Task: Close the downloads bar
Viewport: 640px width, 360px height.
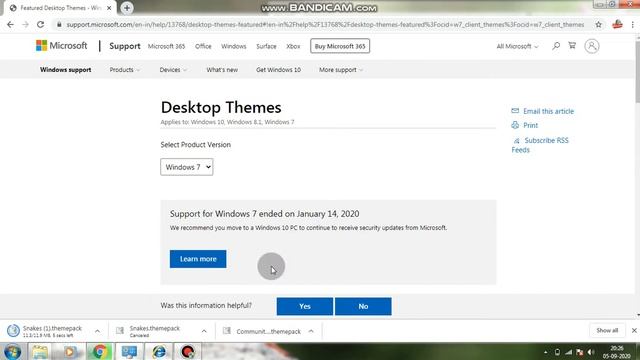Action: point(634,330)
